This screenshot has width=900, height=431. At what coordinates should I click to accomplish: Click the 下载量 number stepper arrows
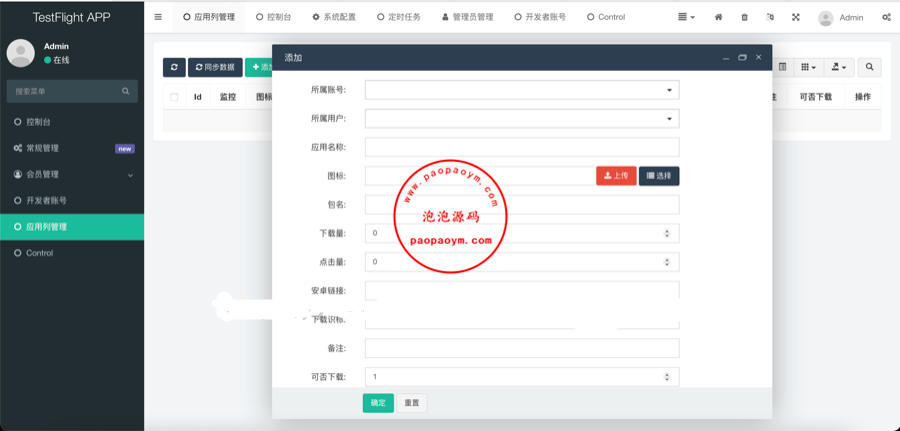[667, 233]
